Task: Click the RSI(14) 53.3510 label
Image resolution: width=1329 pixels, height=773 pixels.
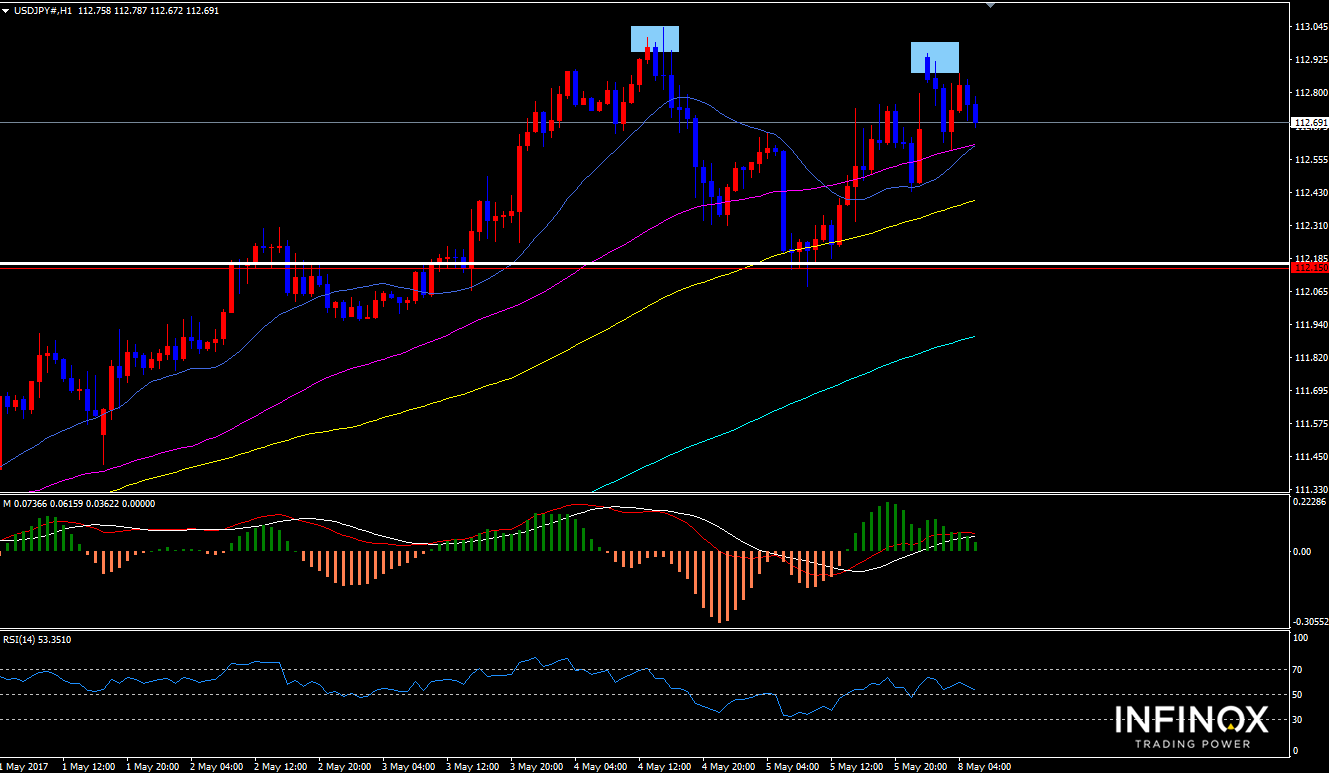Action: coord(37,639)
